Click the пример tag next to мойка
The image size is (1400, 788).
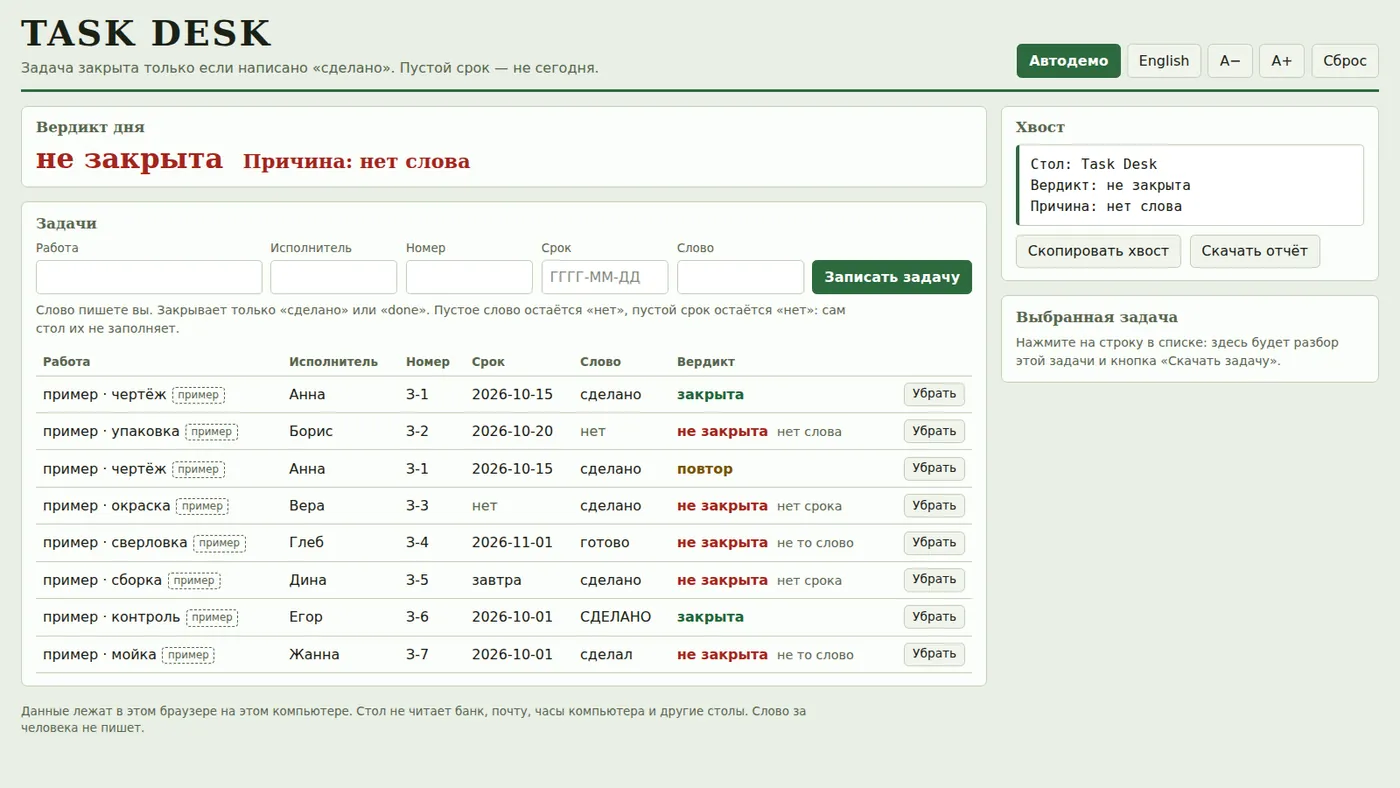188,655
